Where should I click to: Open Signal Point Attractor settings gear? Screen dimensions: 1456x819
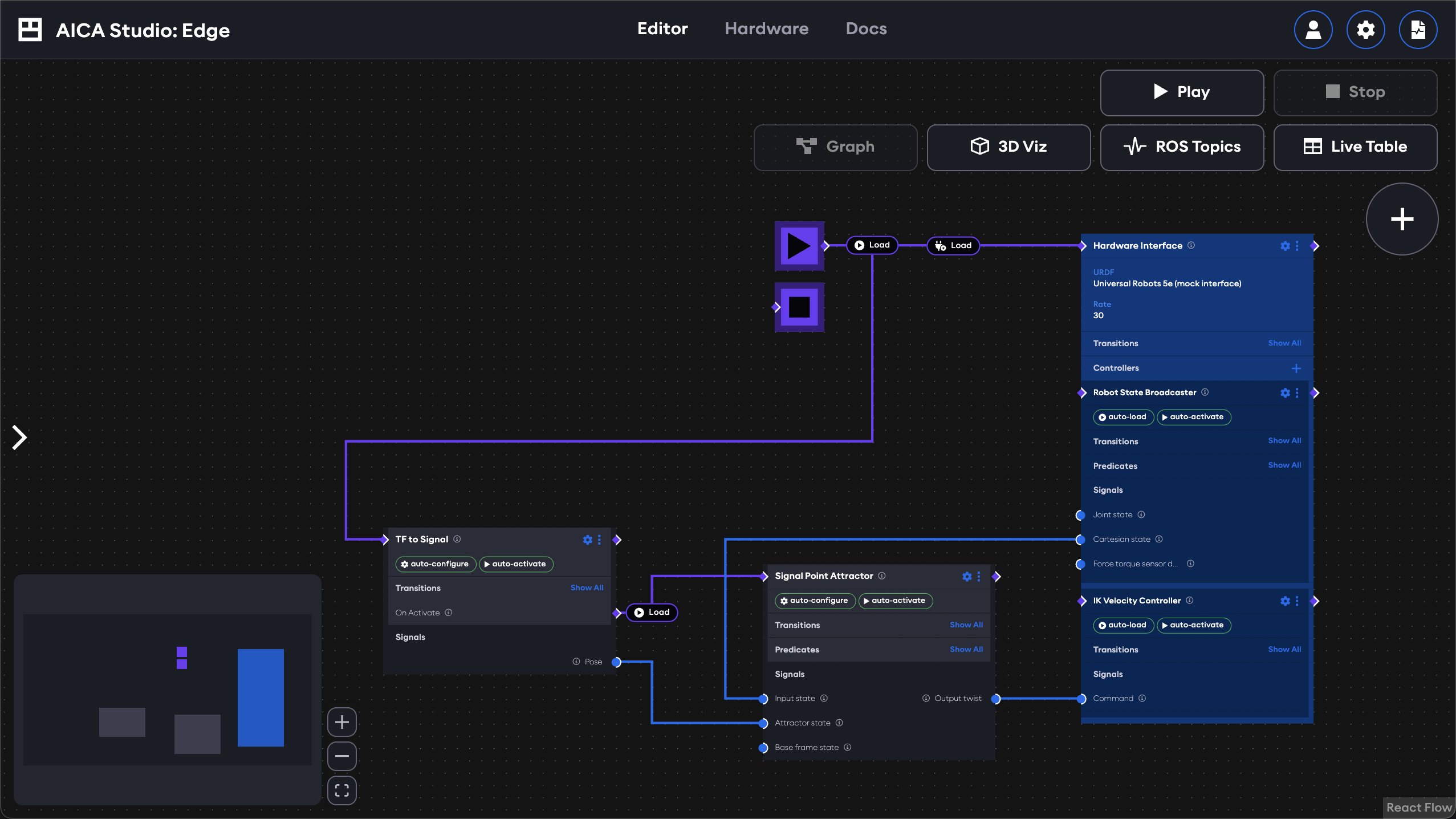967,577
